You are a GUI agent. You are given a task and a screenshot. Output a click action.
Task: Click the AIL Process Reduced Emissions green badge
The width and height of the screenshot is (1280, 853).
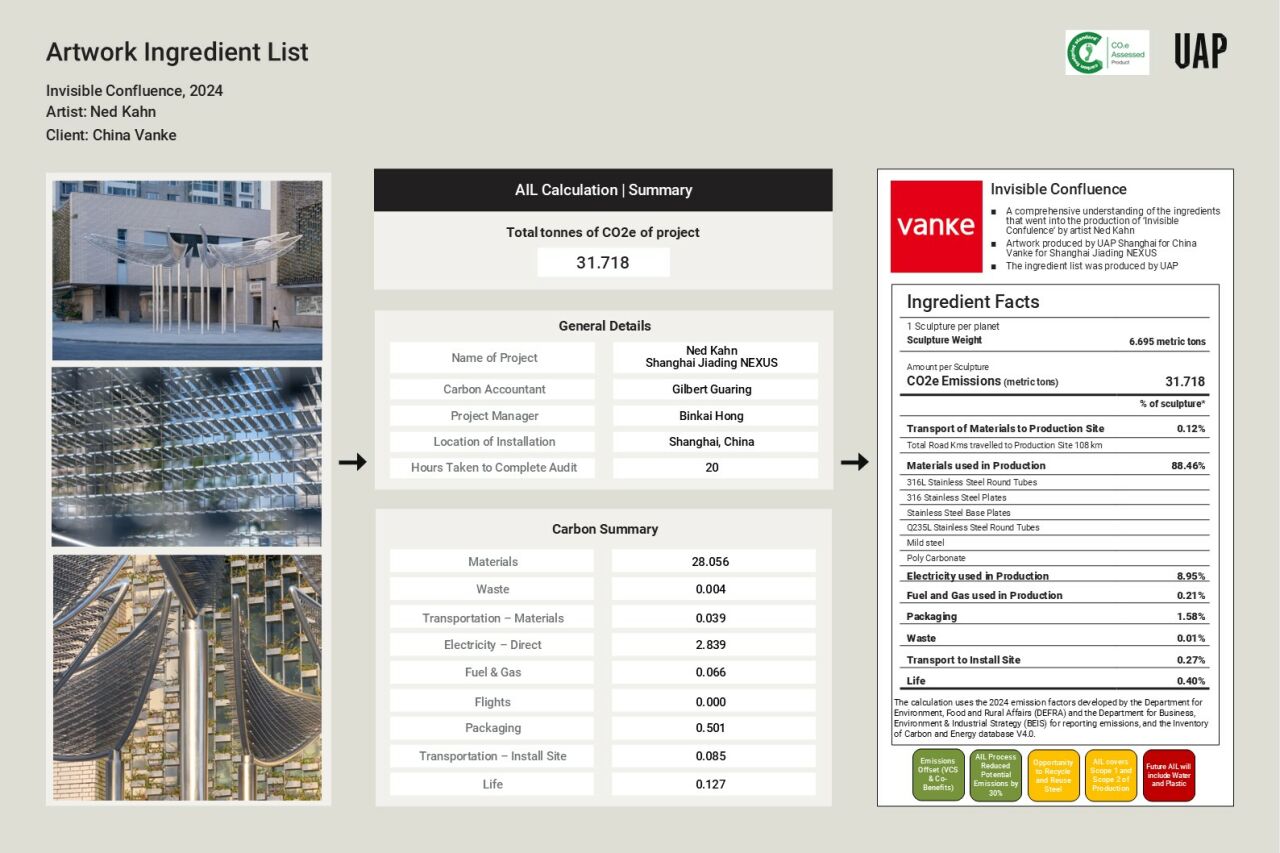click(x=996, y=775)
